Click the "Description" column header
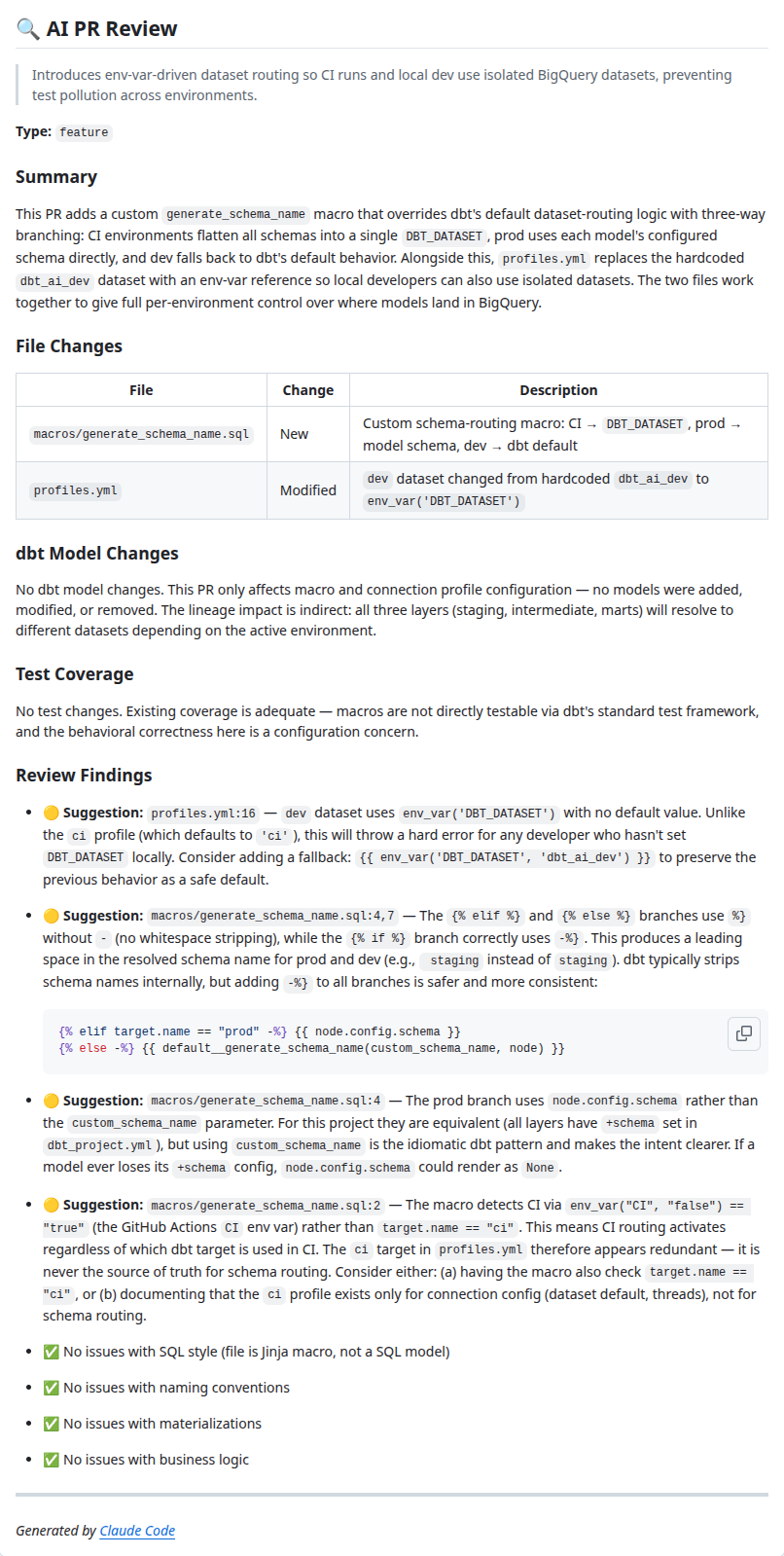Image resolution: width=784 pixels, height=1556 pixels. point(558,390)
